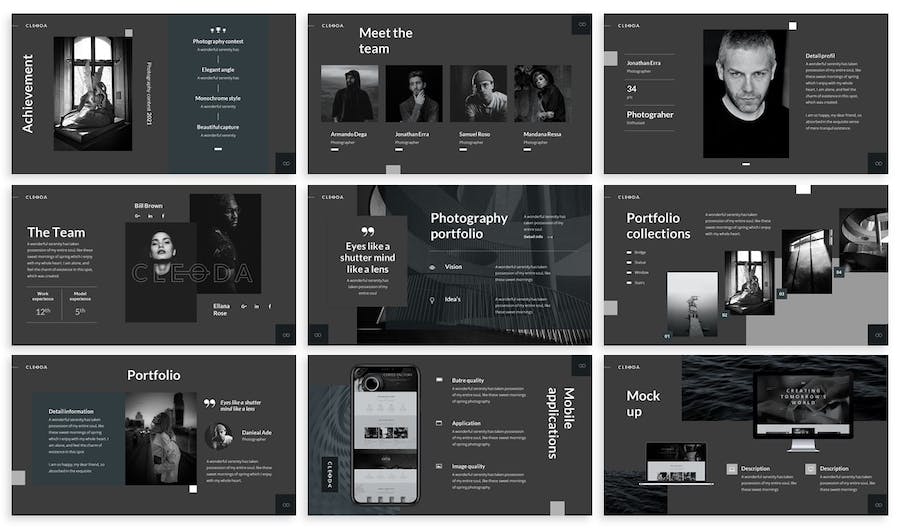Select the statue photo on the Achievement slide
Viewport: 900px width, 528px height.
(x=93, y=94)
